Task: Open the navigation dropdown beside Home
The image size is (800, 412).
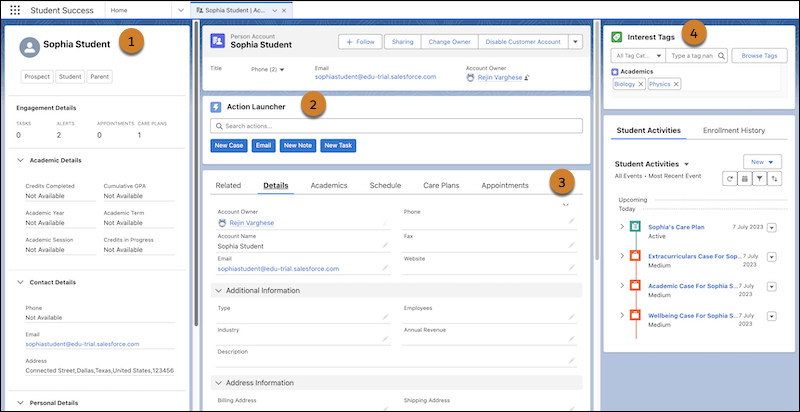Action: click(181, 10)
